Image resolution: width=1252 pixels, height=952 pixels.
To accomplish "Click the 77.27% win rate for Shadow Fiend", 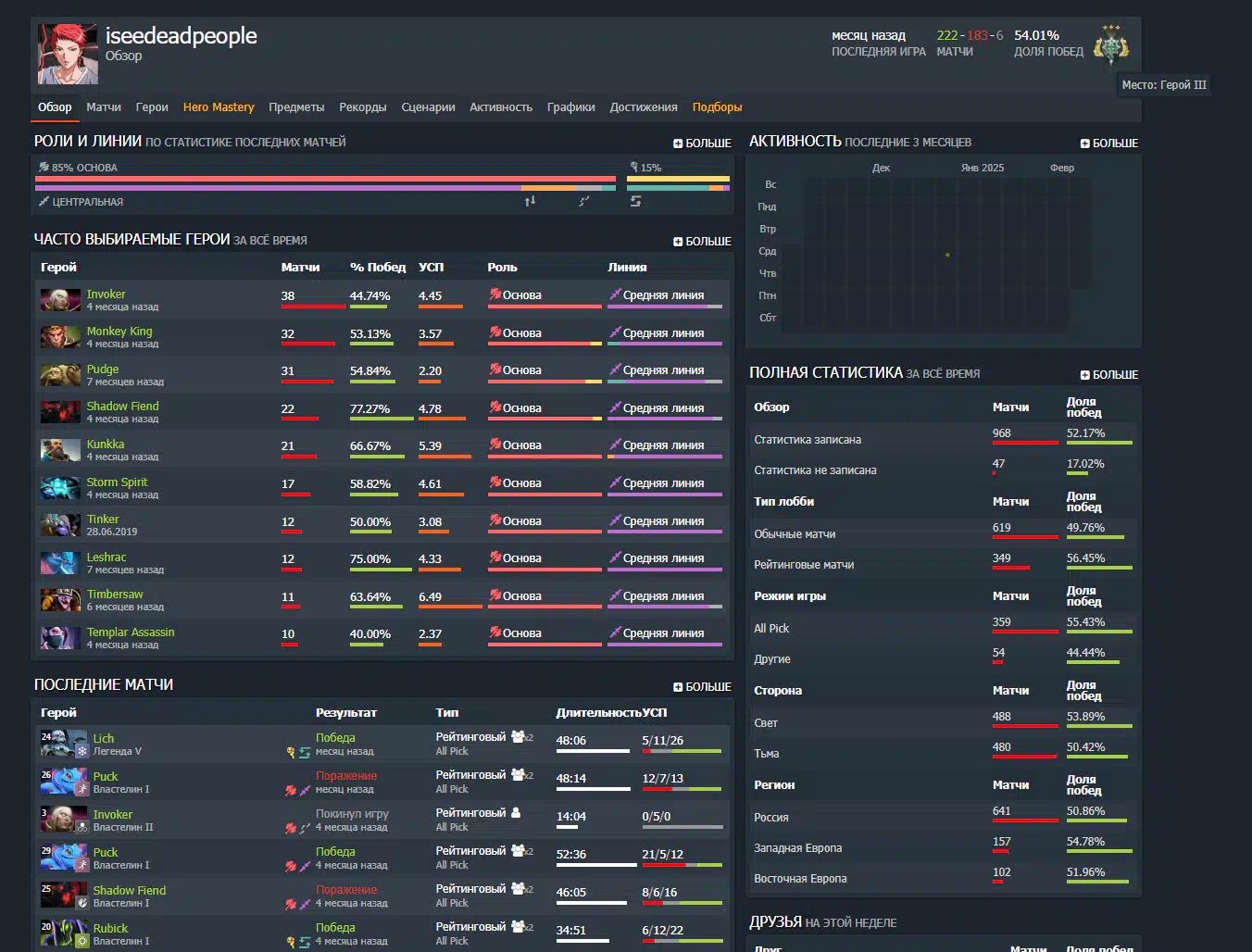I will 369,409.
